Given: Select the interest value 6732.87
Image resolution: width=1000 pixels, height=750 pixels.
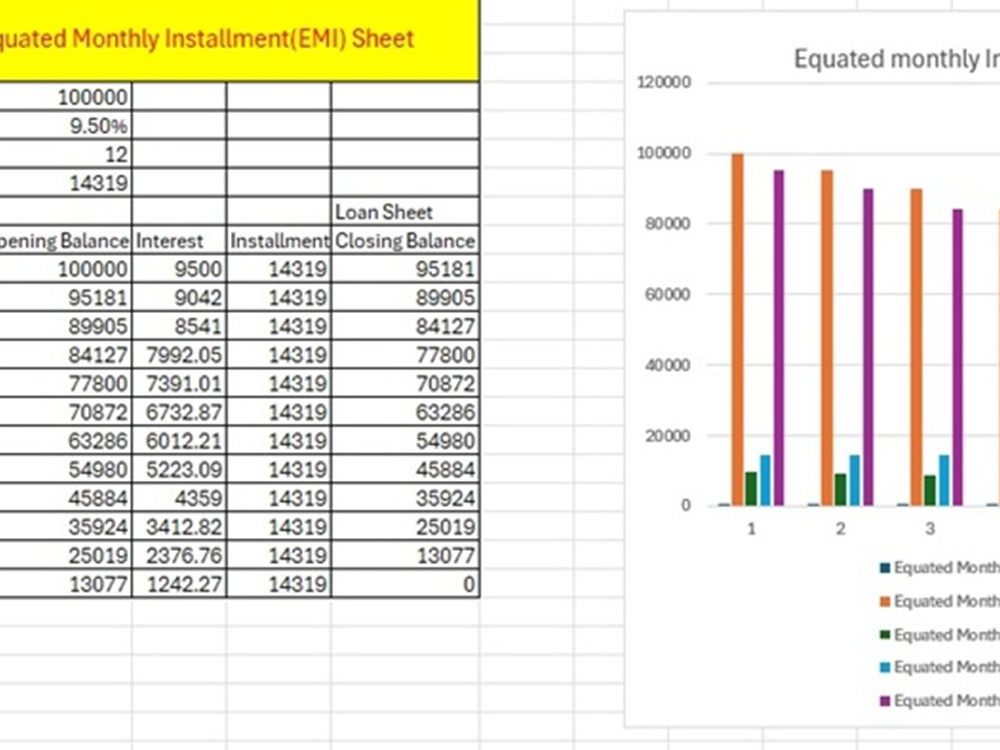Looking at the screenshot, I should coord(179,412).
